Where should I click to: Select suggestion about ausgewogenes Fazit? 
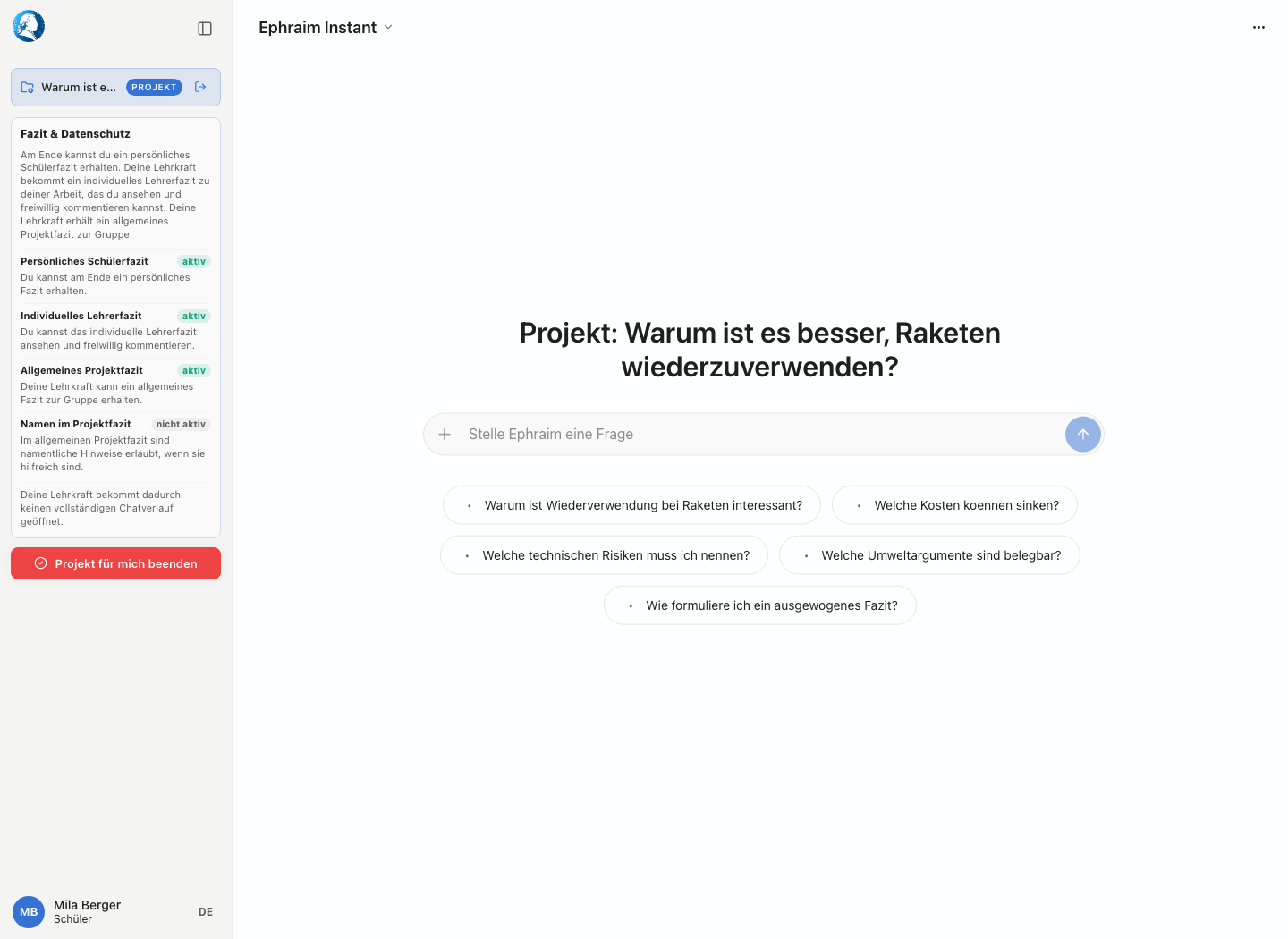click(x=759, y=605)
